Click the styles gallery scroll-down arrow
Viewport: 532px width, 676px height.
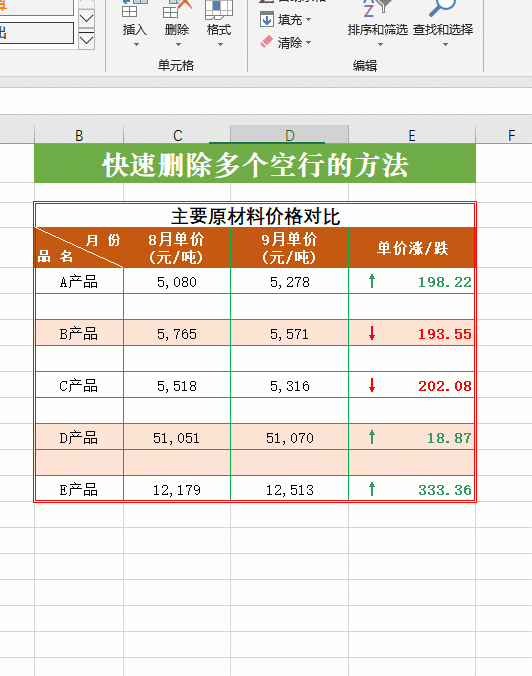pyautogui.click(x=87, y=18)
